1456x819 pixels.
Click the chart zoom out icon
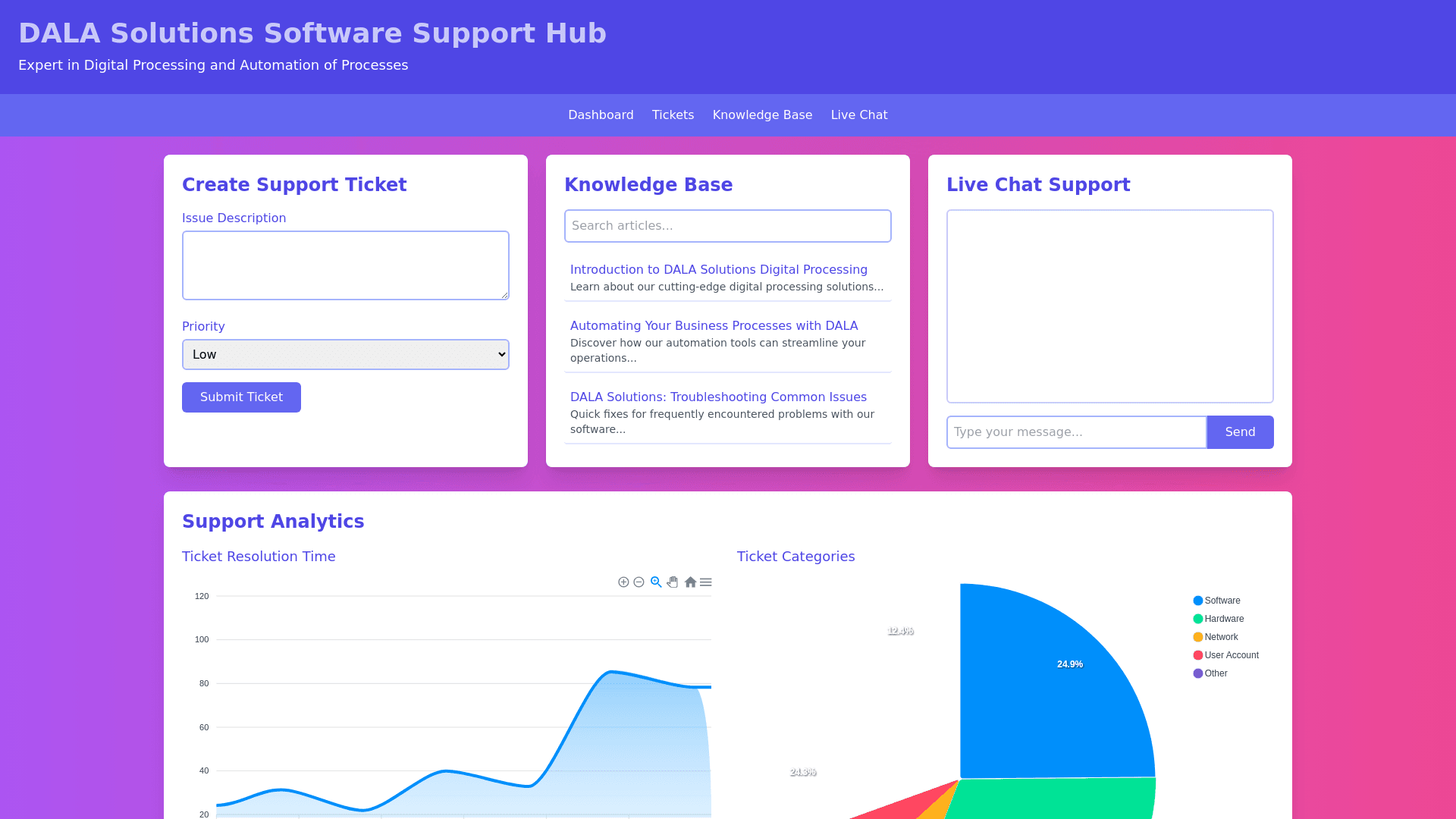(x=639, y=582)
